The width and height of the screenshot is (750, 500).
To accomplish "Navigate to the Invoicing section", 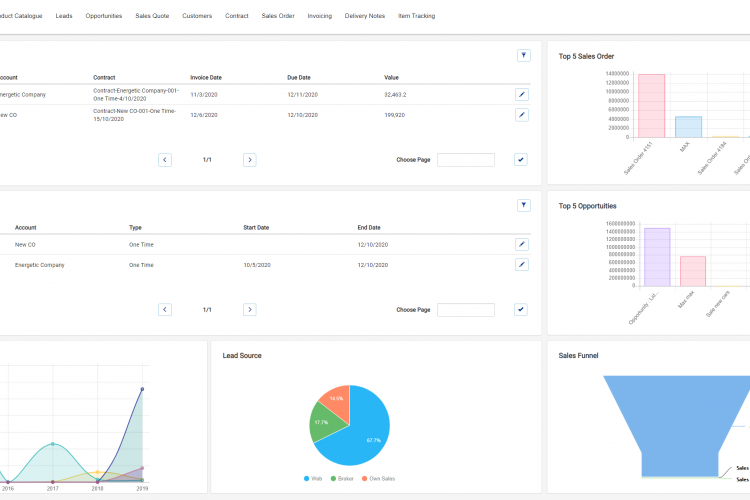I will click(x=320, y=16).
